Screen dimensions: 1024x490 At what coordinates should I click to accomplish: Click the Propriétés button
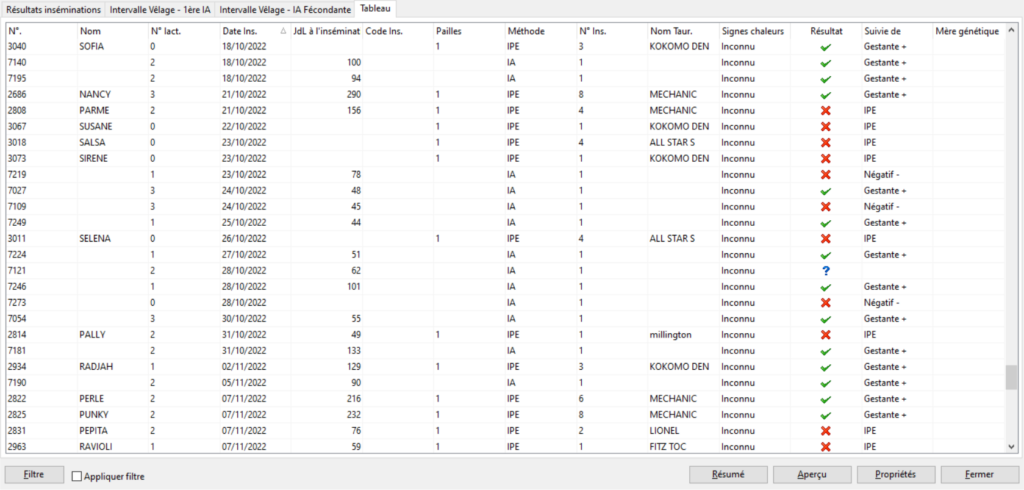pyautogui.click(x=895, y=474)
